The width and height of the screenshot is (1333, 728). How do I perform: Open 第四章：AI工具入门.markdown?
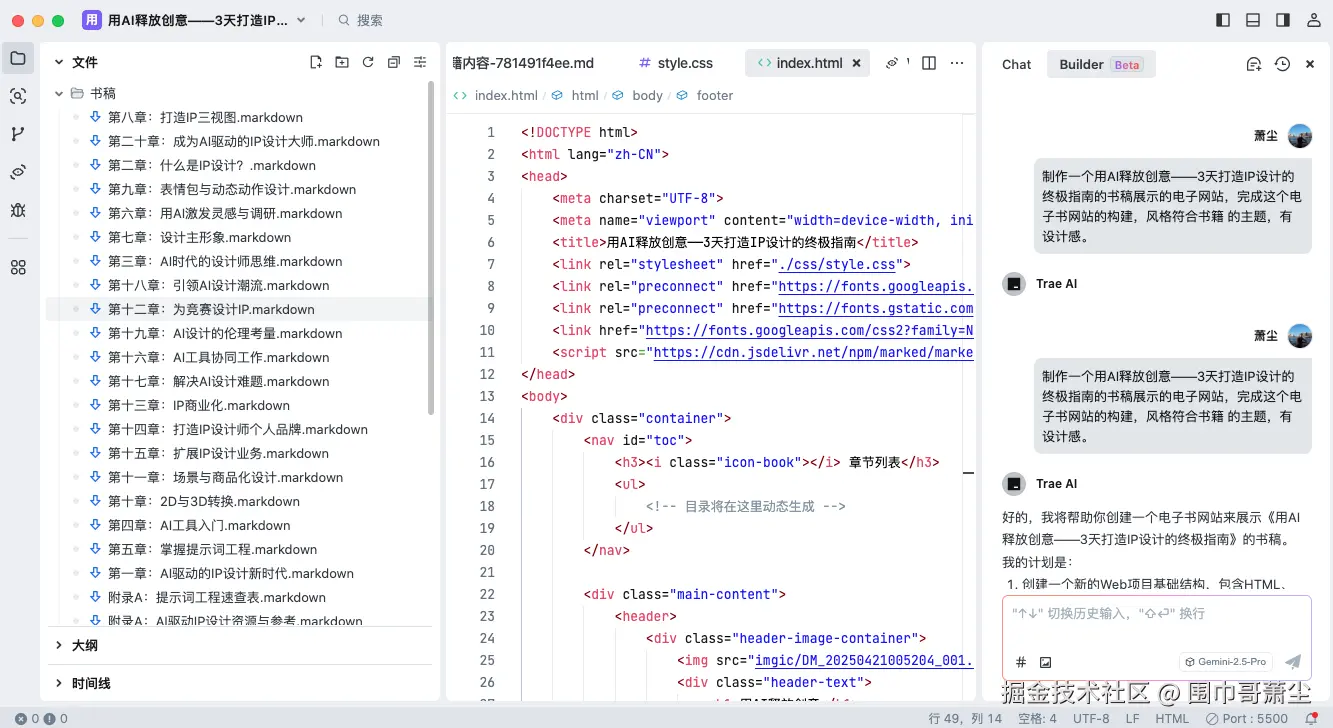click(199, 525)
